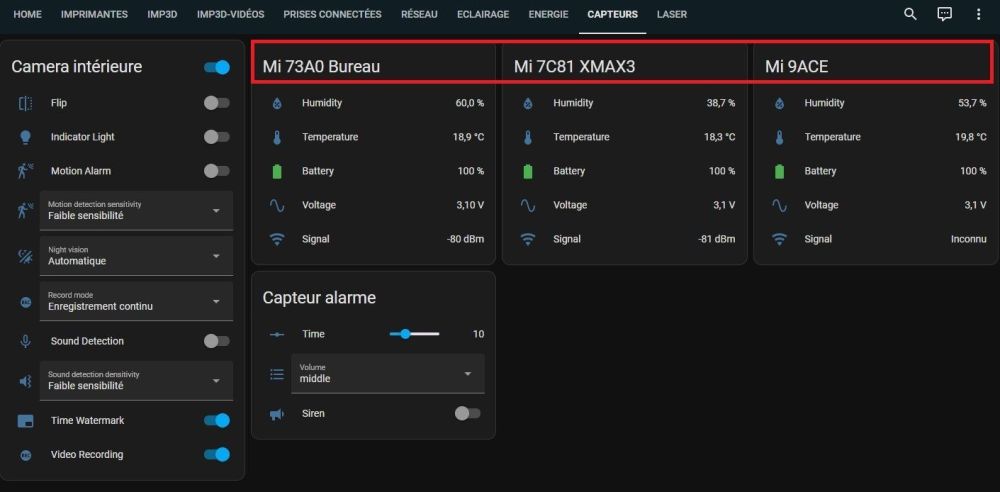Click battery icon in Mi 9ACE card
The height and width of the screenshot is (492, 1000).
click(x=779, y=171)
